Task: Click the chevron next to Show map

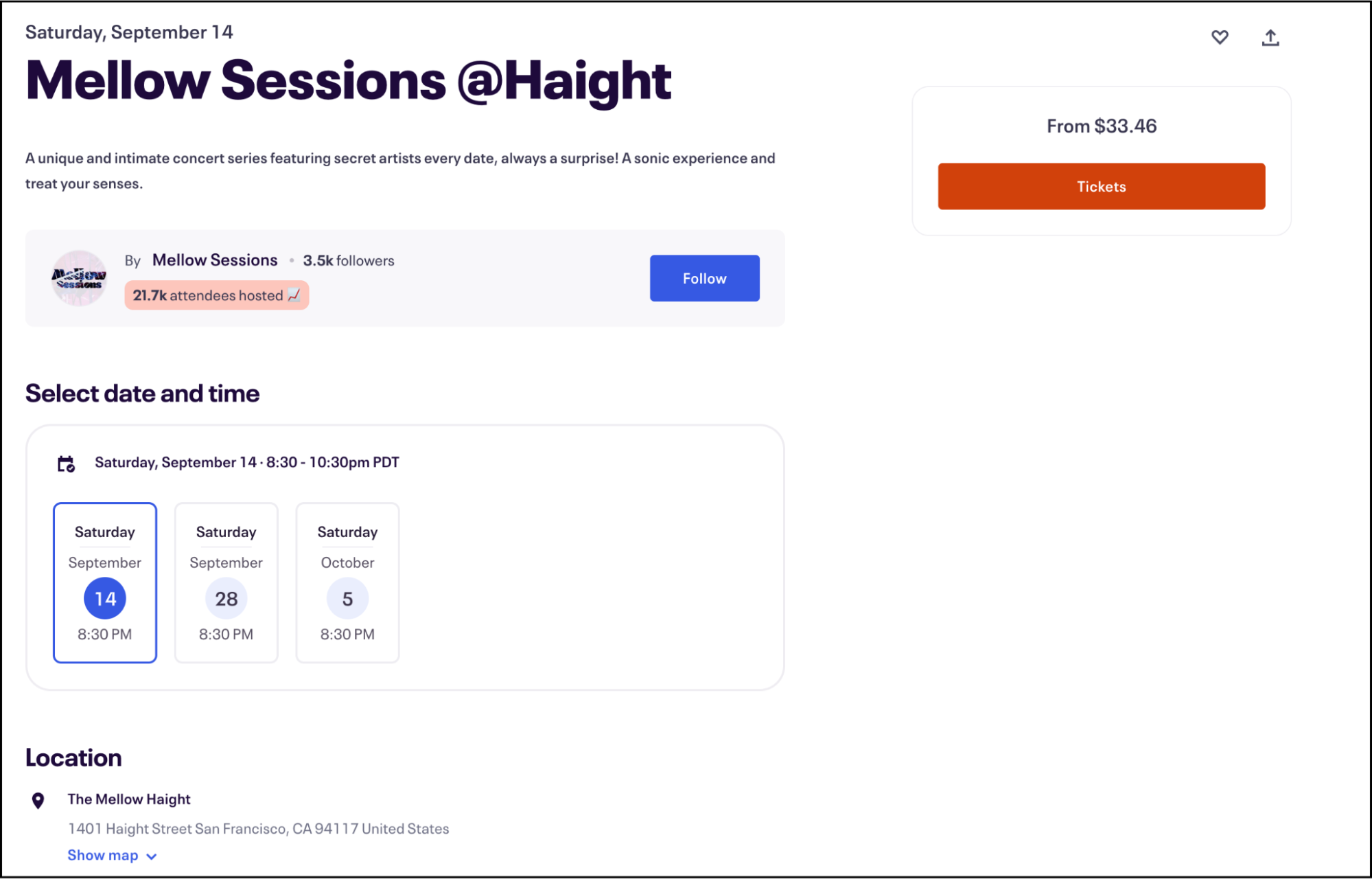Action: [152, 856]
